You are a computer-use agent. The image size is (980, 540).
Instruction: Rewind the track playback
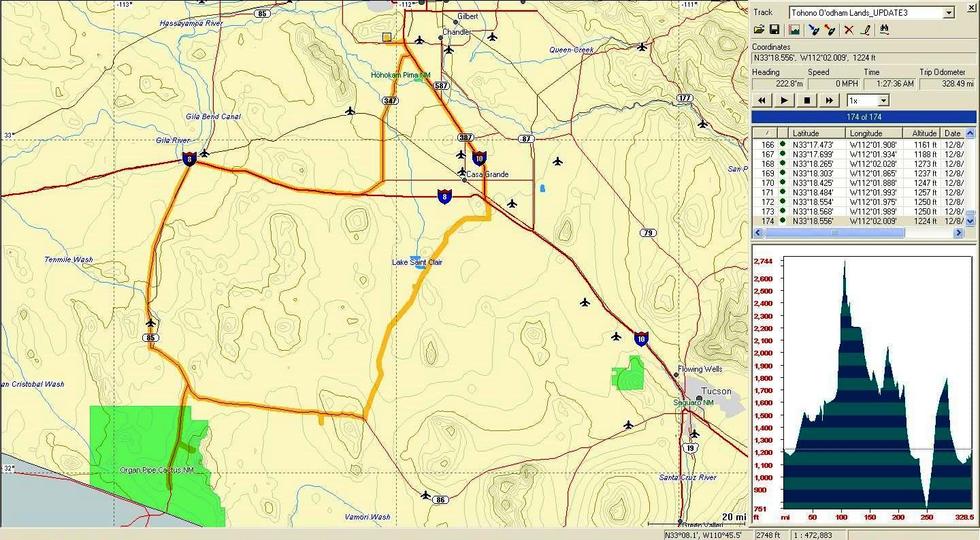point(762,101)
